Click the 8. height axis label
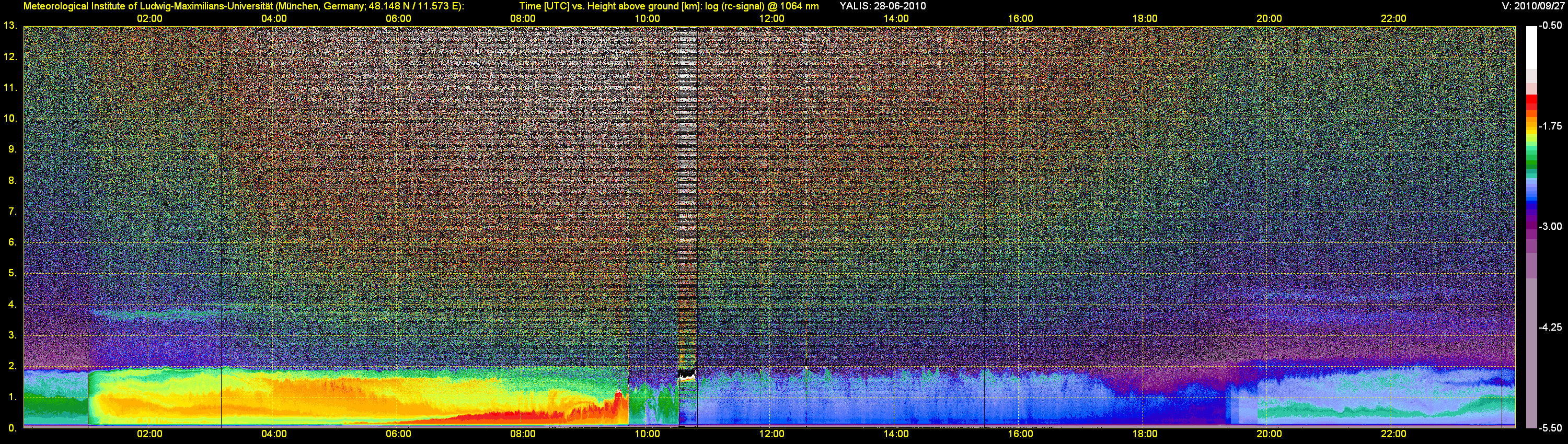 click(13, 180)
